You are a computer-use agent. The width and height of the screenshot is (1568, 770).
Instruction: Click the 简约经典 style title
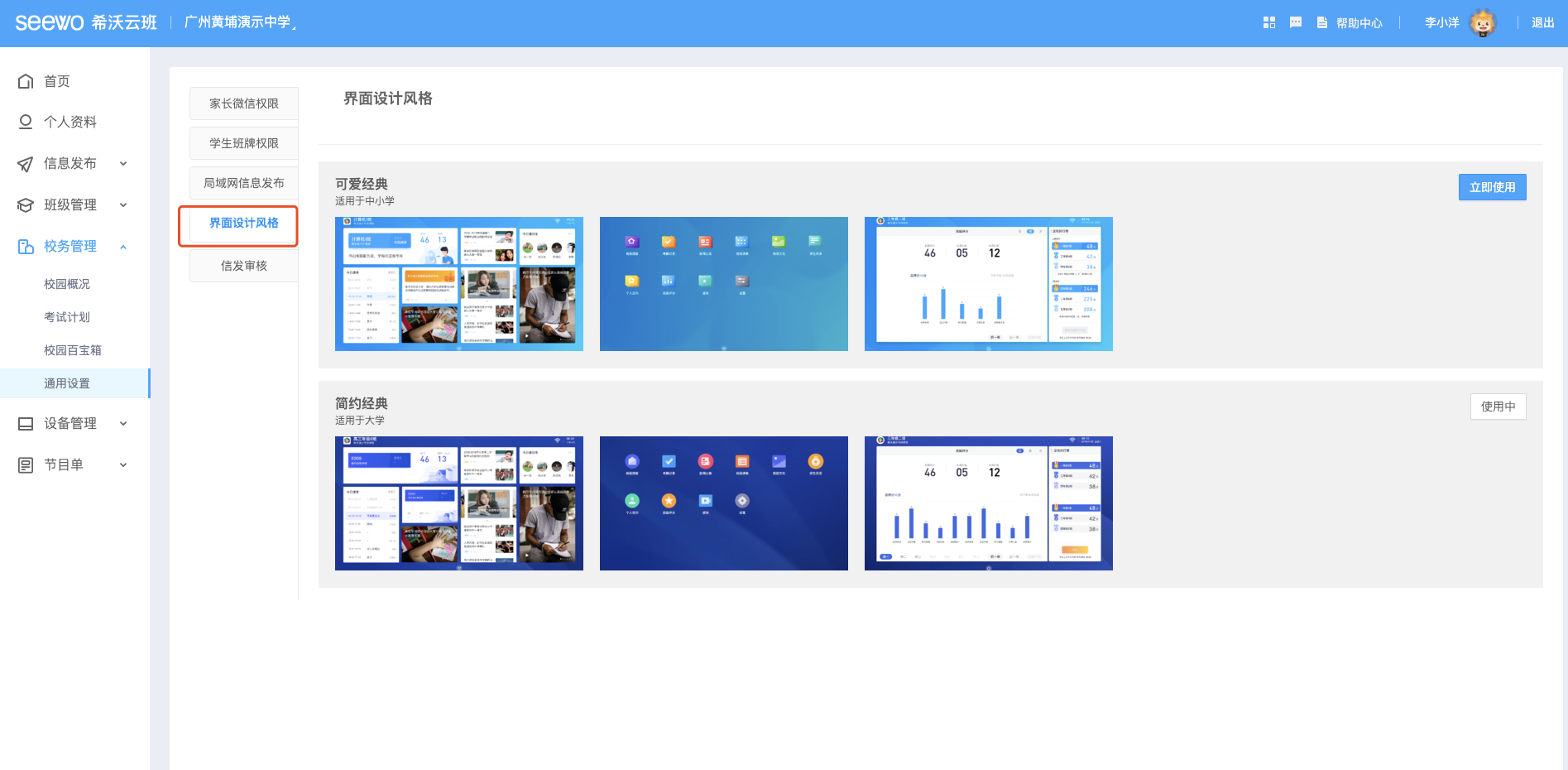coord(362,403)
